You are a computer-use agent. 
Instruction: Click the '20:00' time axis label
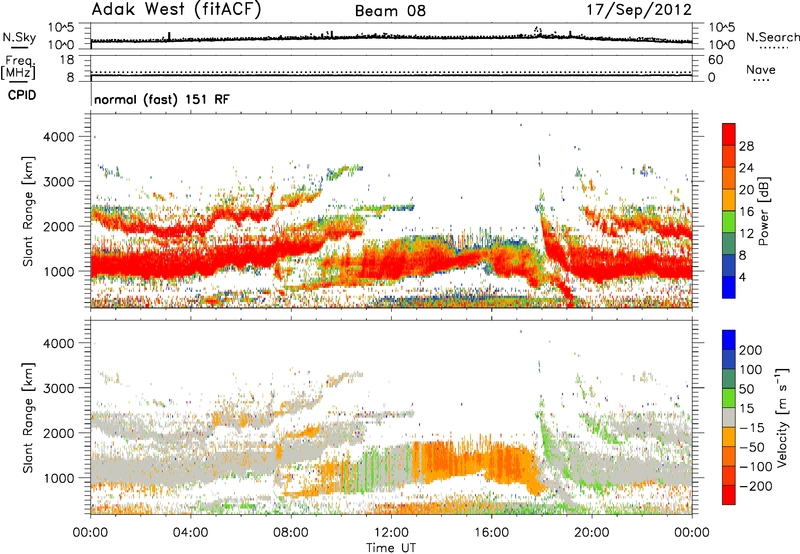(x=591, y=533)
